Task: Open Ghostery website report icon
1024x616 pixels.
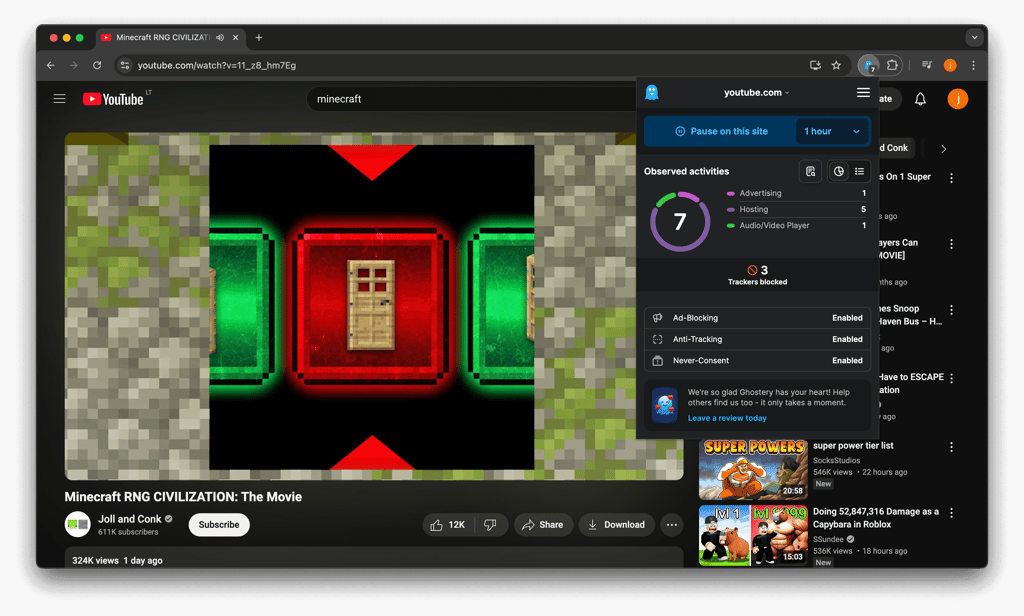Action: pyautogui.click(x=810, y=171)
